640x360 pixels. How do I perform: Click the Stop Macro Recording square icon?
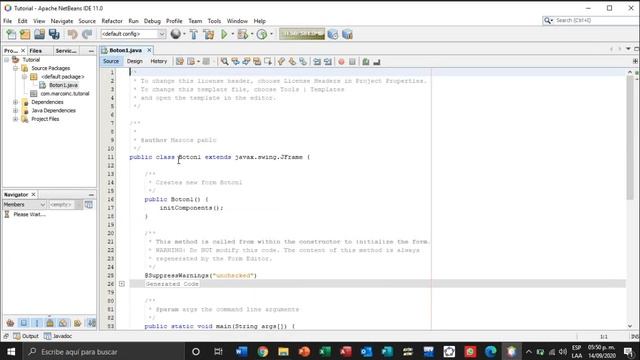coord(352,62)
